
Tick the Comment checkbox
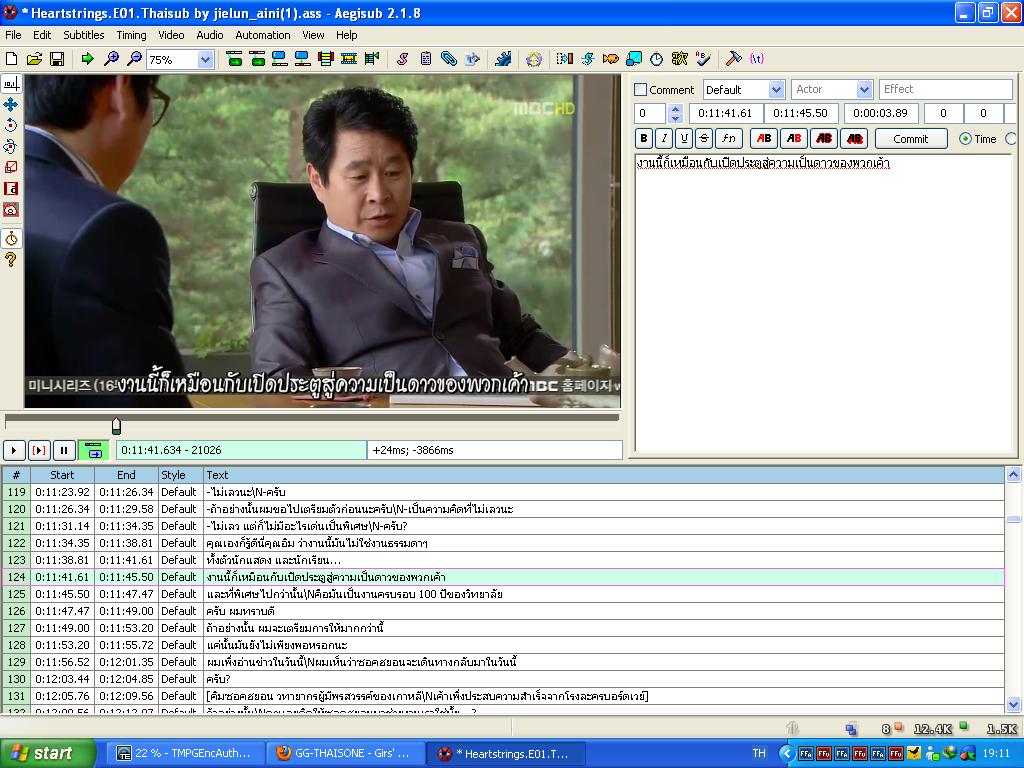641,89
